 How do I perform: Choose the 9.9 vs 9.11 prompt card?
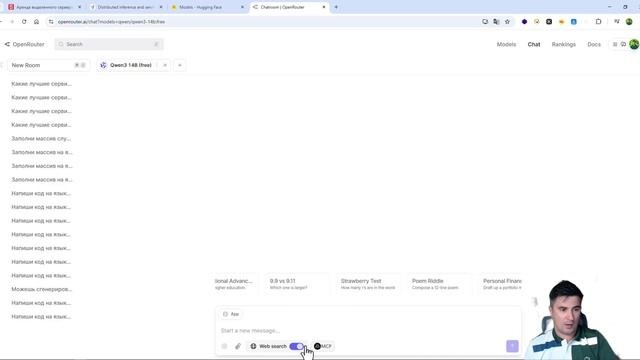click(297, 284)
